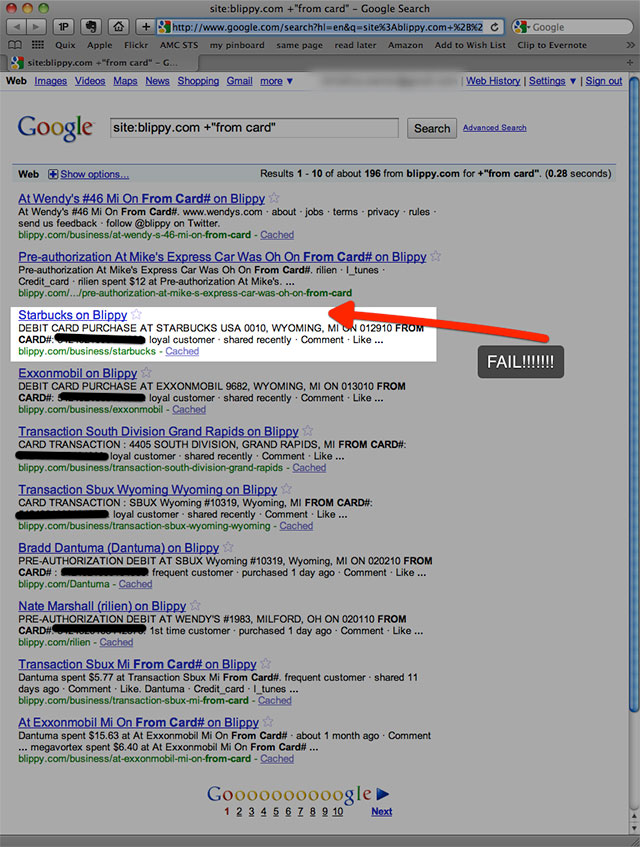
Task: Go to results page 10
Action: (338, 811)
